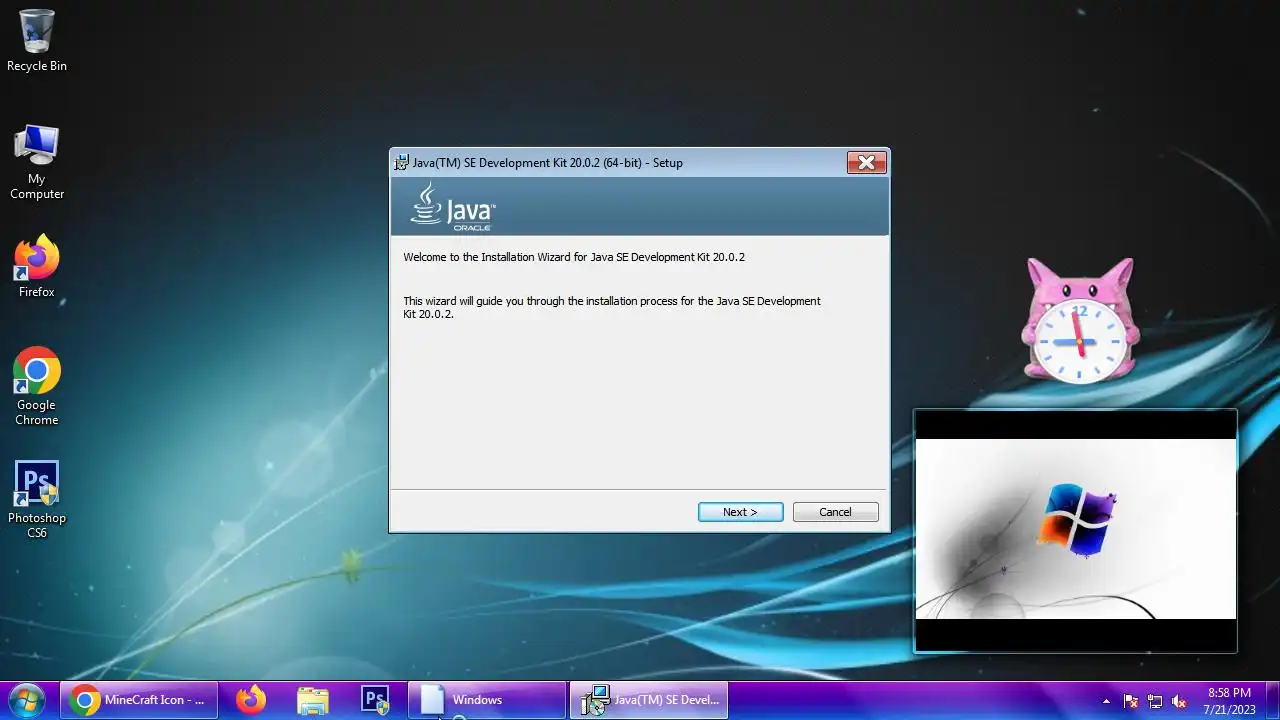Switch to the Windows taskbar item
This screenshot has height=720, width=1280.
[x=487, y=700]
